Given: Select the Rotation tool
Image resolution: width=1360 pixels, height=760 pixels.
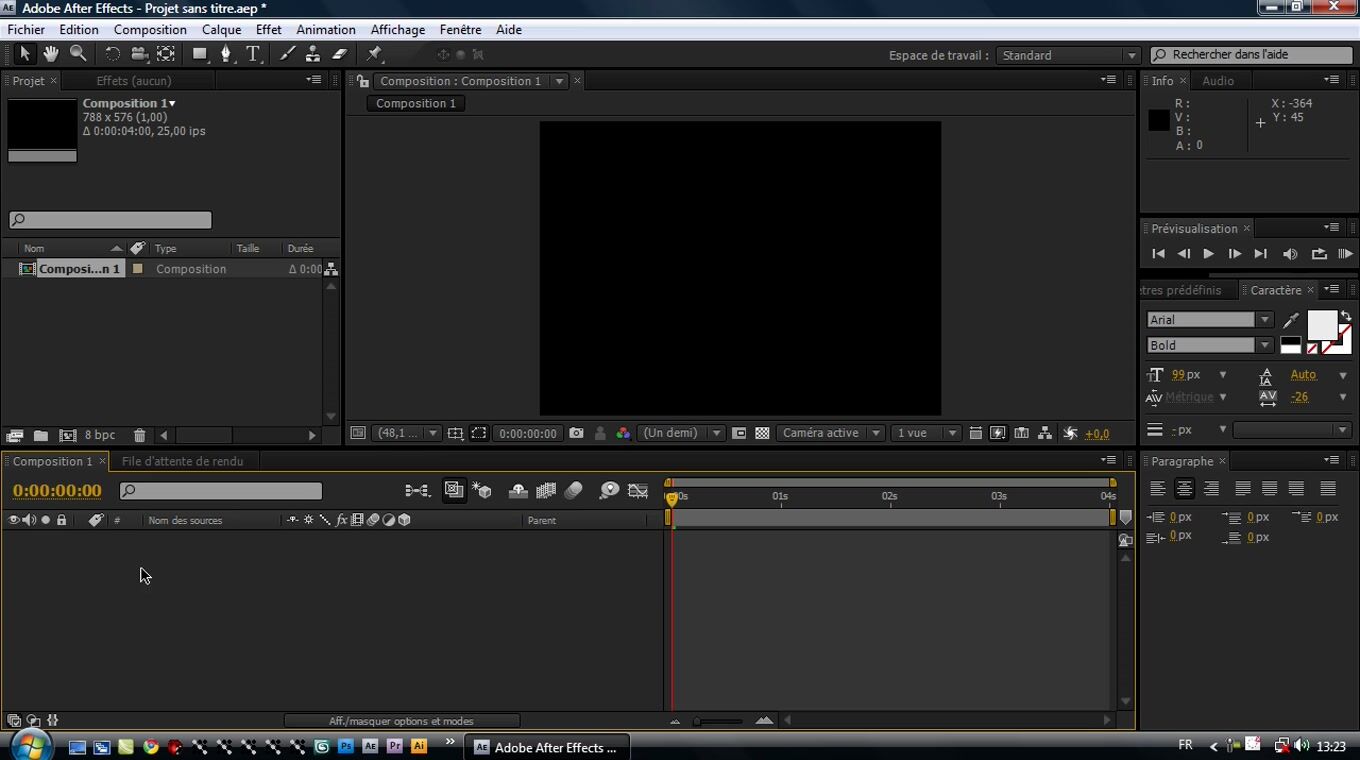Looking at the screenshot, I should coord(112,54).
